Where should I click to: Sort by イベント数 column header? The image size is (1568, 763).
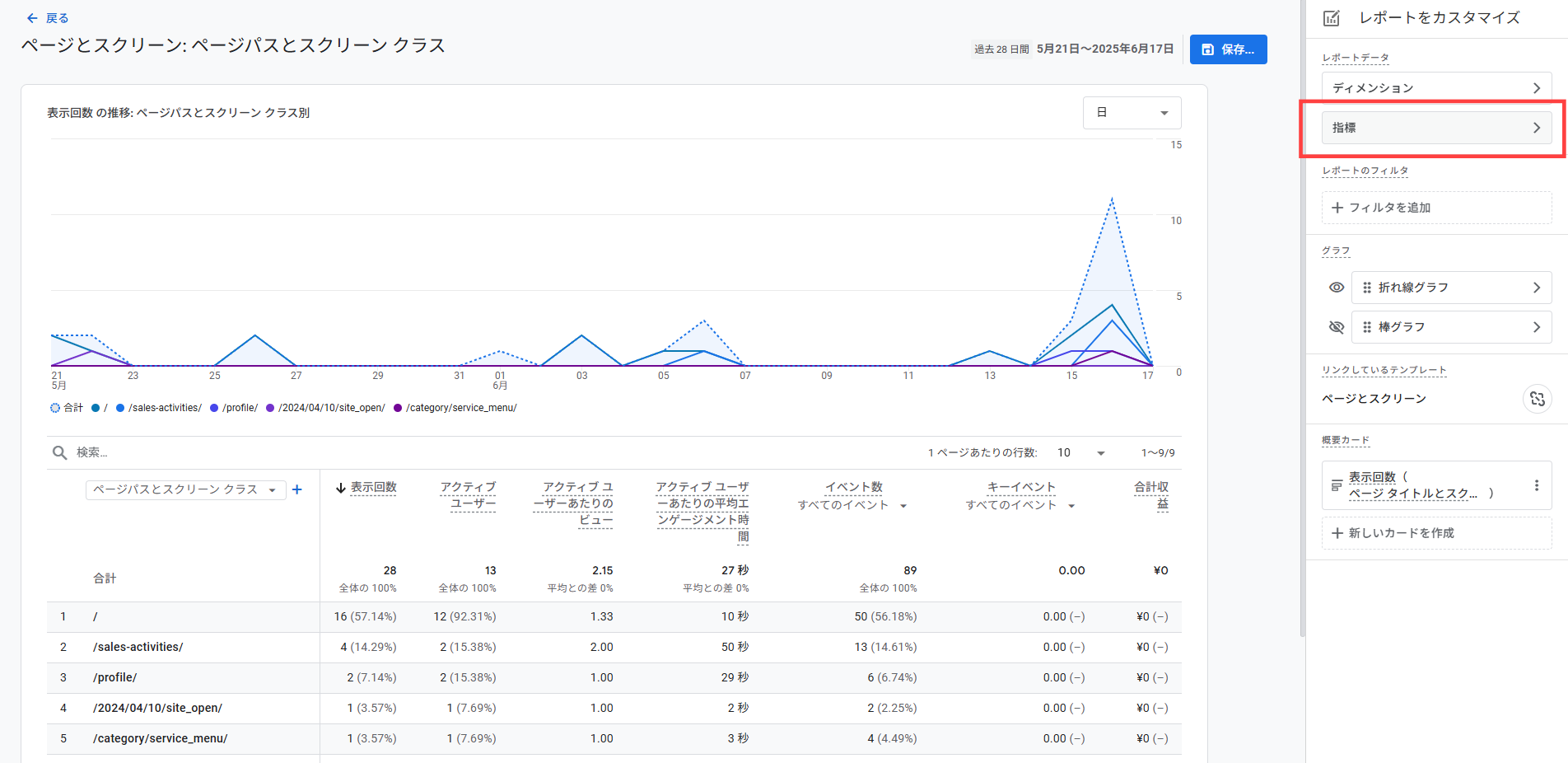click(x=854, y=487)
